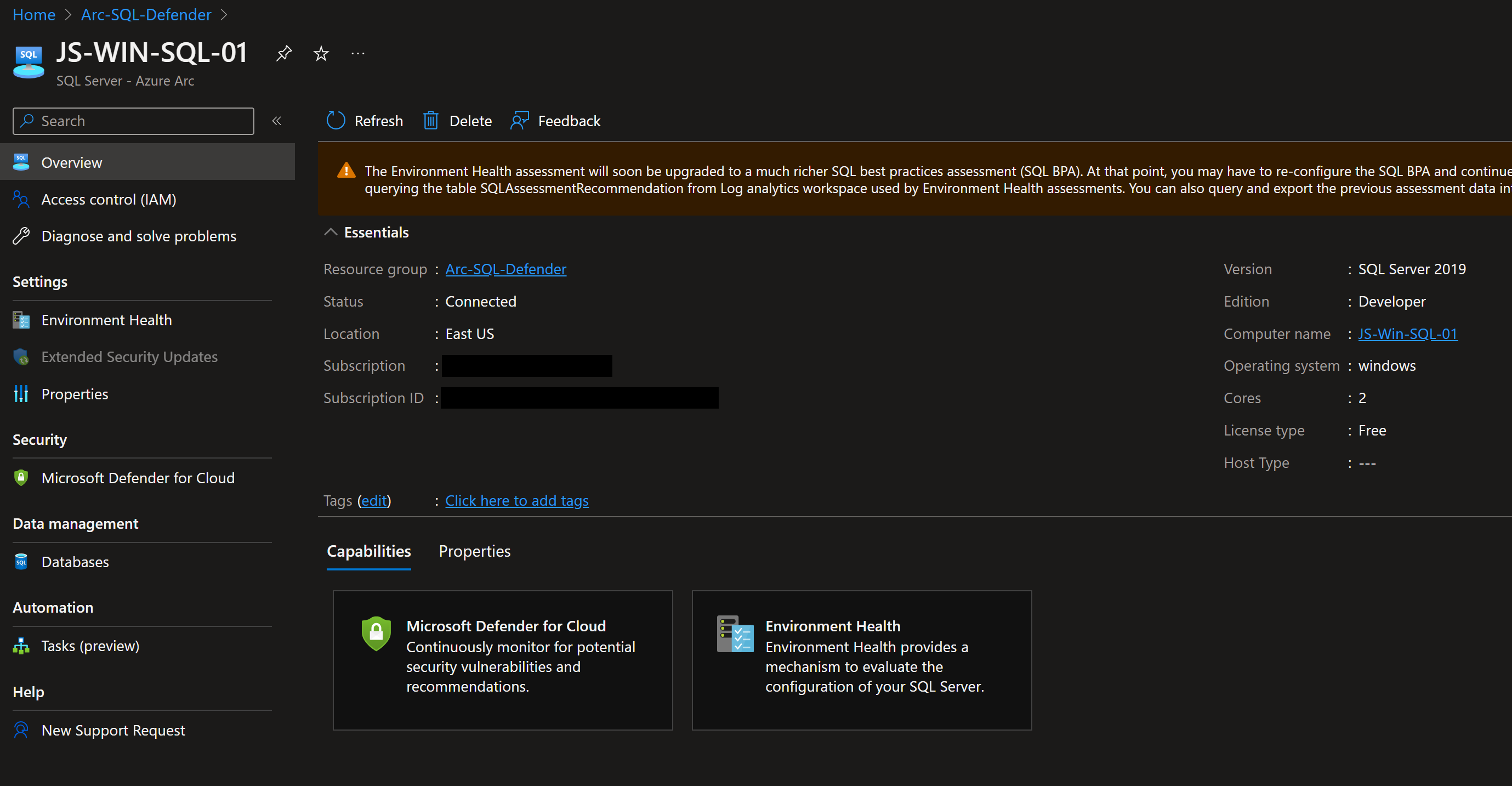The width and height of the screenshot is (1512, 786).
Task: Click the Access control people icon
Action: [21, 199]
